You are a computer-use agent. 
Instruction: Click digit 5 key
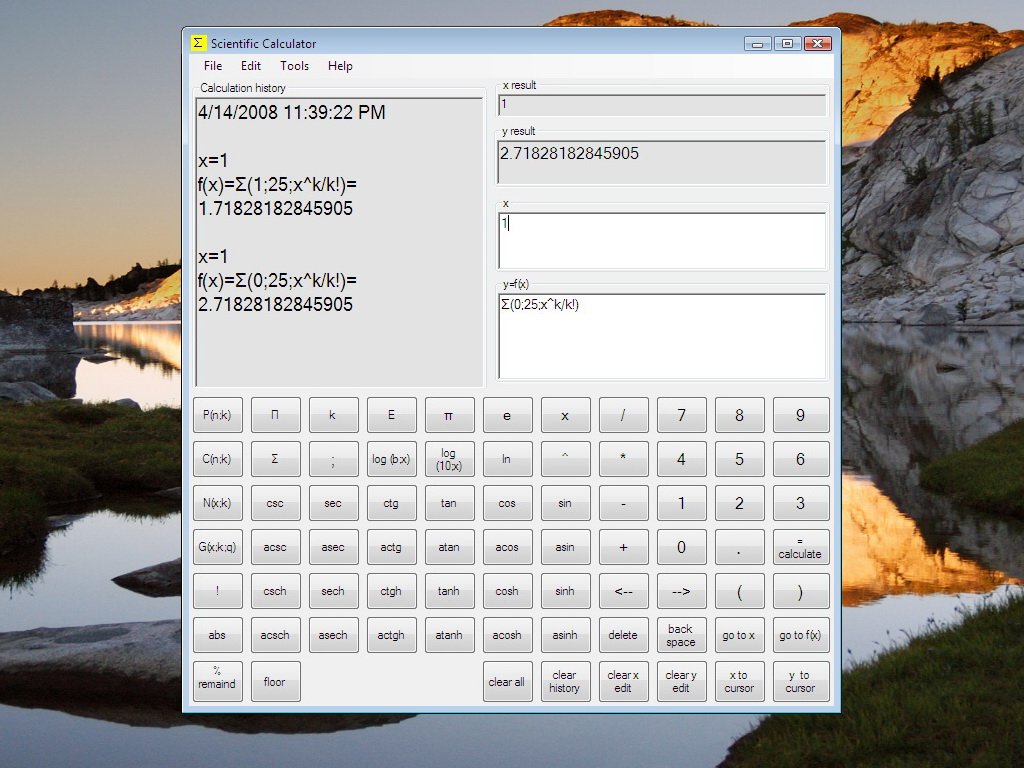click(x=739, y=459)
